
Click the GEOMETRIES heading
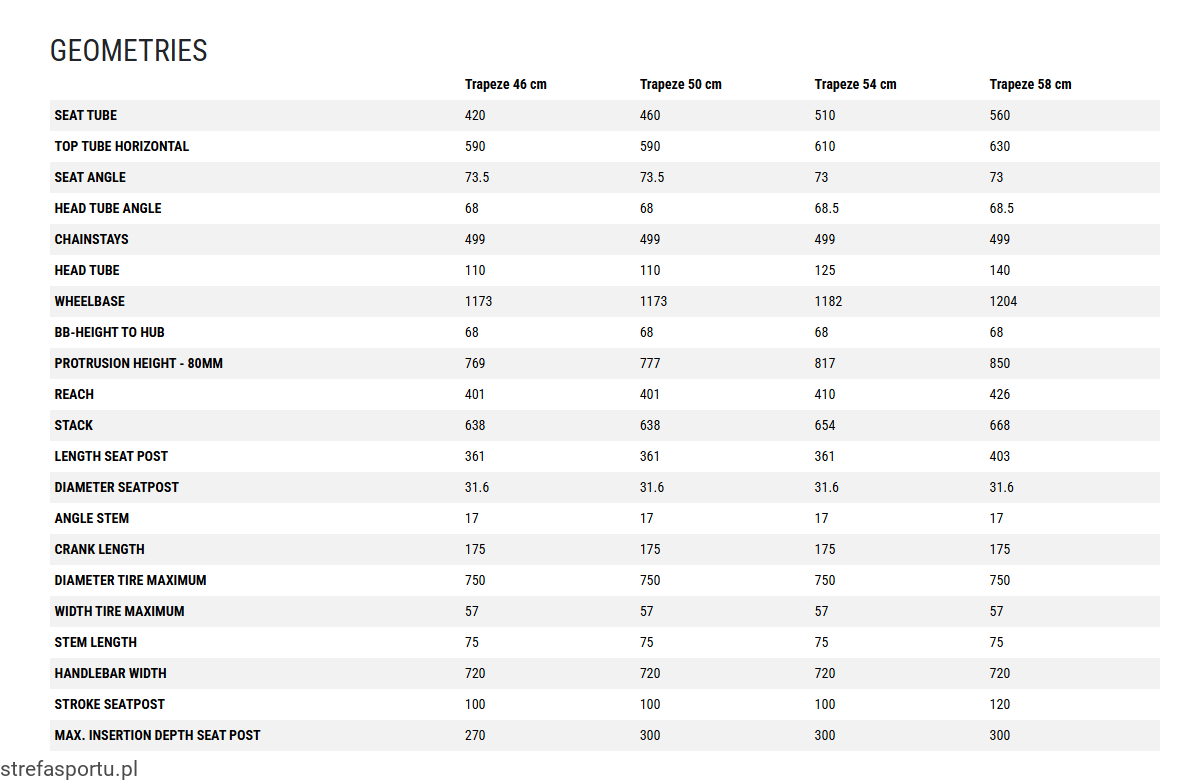tap(129, 51)
